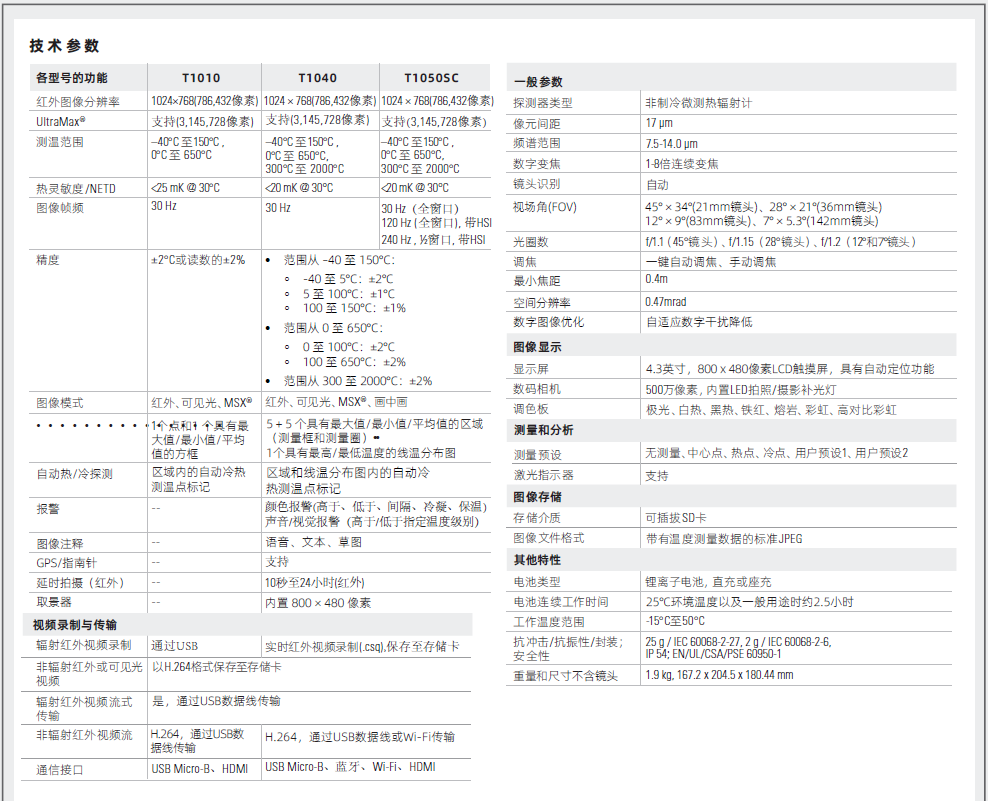Screen dimensions: 988x801
Task: Click the 电池类型 row label
Action: point(537,582)
